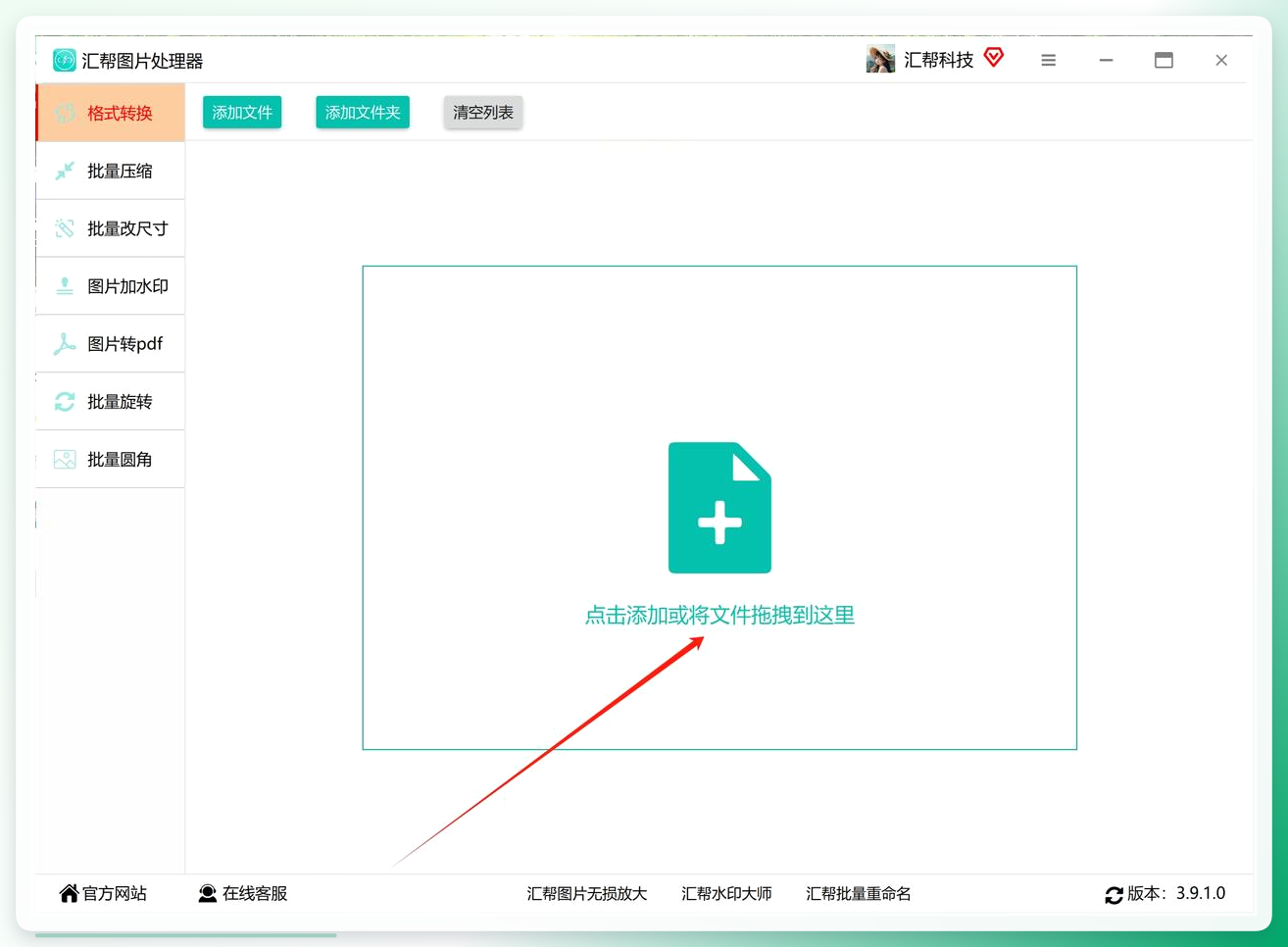Click the 点击添加或将文件拖拽到这里 text
The height and width of the screenshot is (947, 1288).
pyautogui.click(x=719, y=615)
